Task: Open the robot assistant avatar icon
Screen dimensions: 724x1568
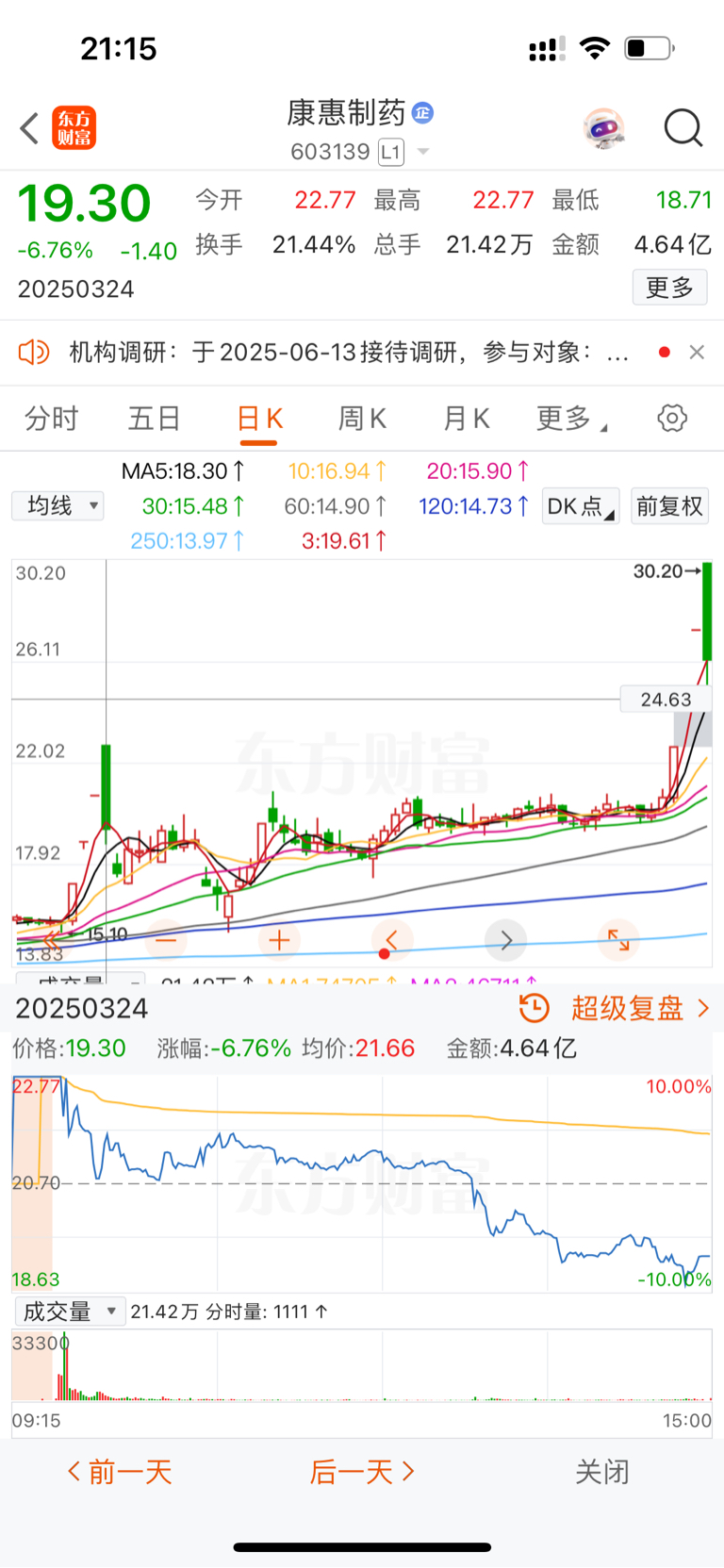Action: coord(603,128)
